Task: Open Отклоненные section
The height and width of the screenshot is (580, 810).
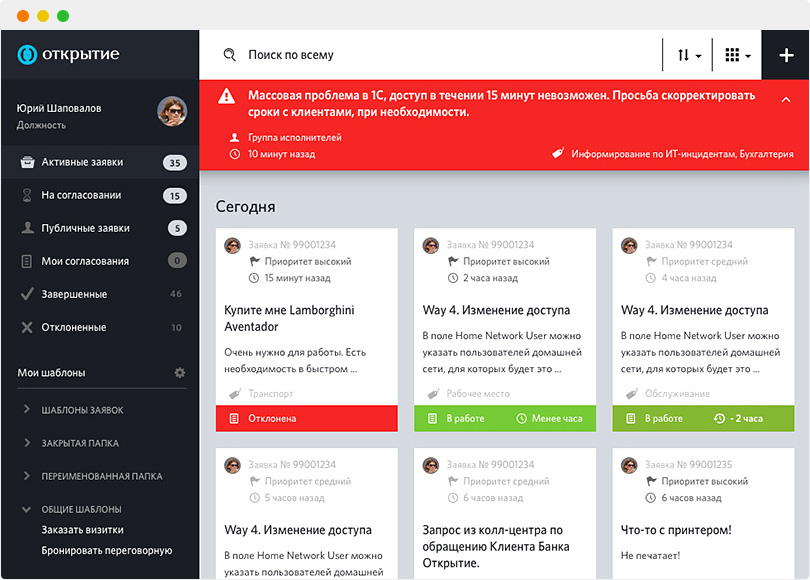Action: pos(100,327)
